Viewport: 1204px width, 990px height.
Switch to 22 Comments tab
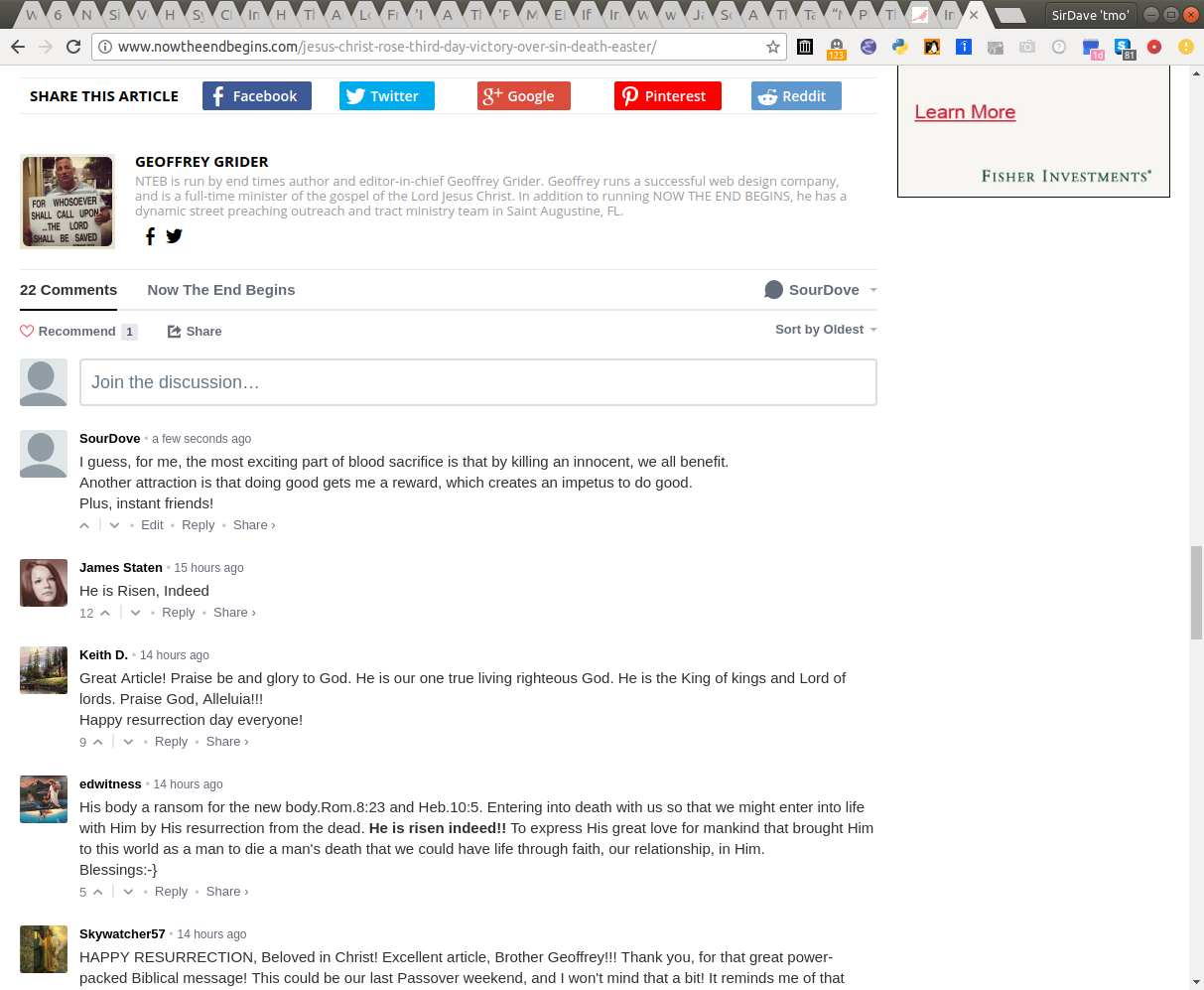pyautogui.click(x=68, y=290)
